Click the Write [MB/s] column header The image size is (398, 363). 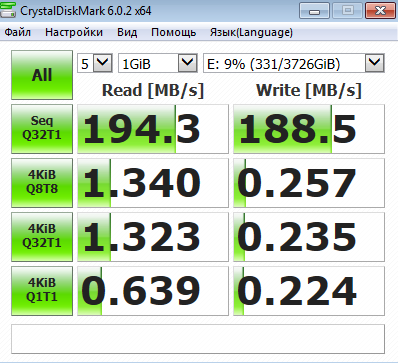pos(309,90)
